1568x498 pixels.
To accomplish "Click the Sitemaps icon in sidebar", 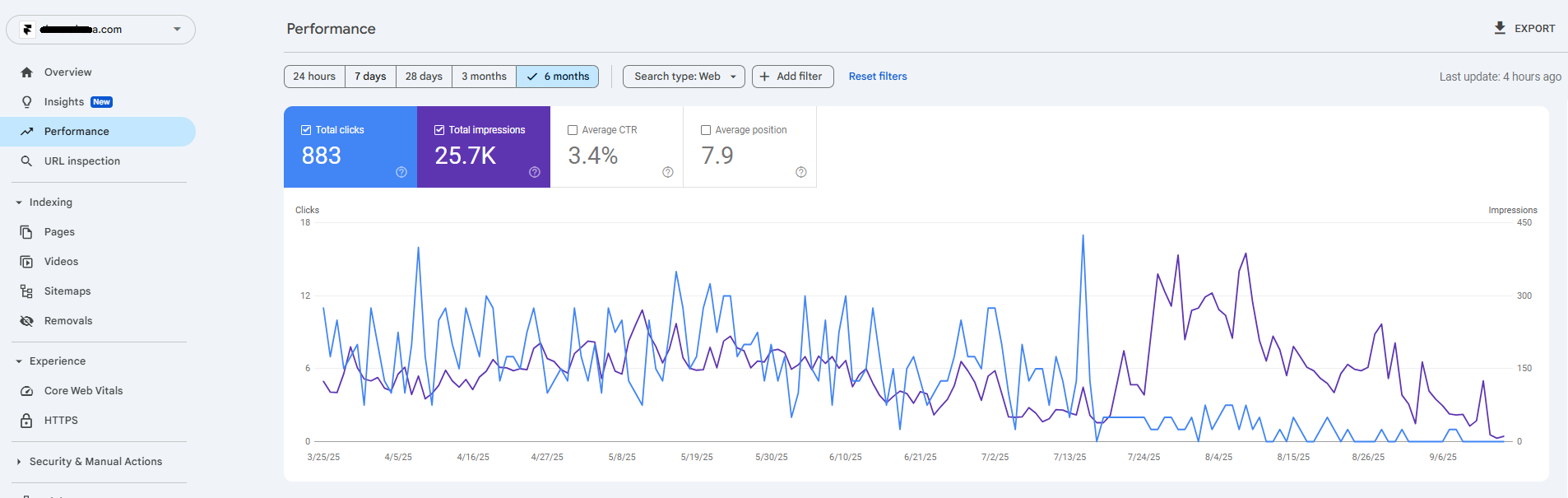I will (27, 291).
